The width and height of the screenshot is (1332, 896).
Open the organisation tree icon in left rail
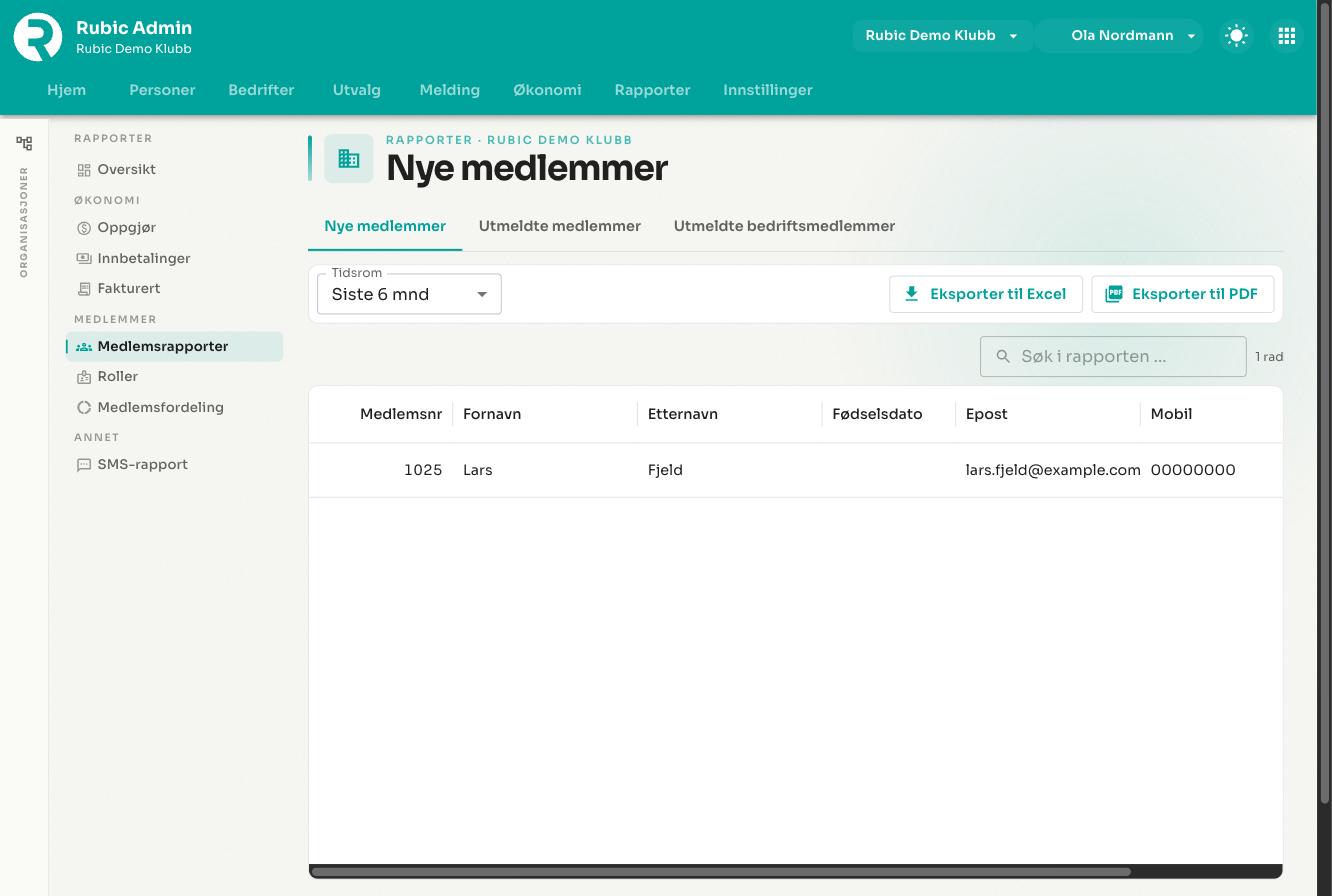point(24,143)
